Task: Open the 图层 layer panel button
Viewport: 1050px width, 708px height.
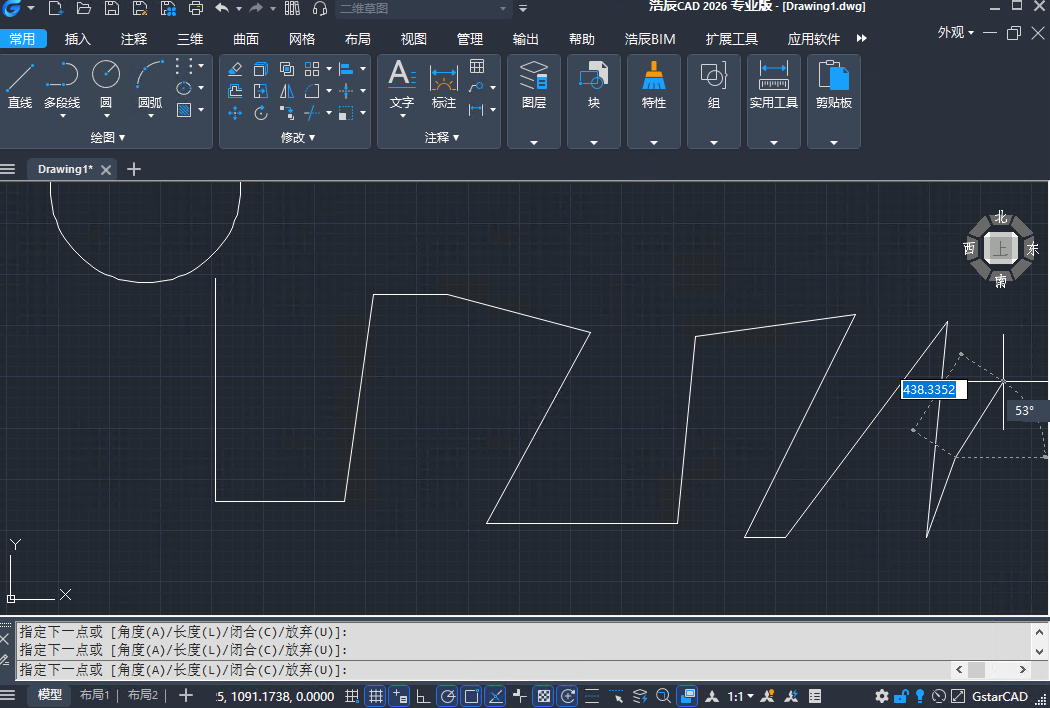Action: (x=534, y=86)
